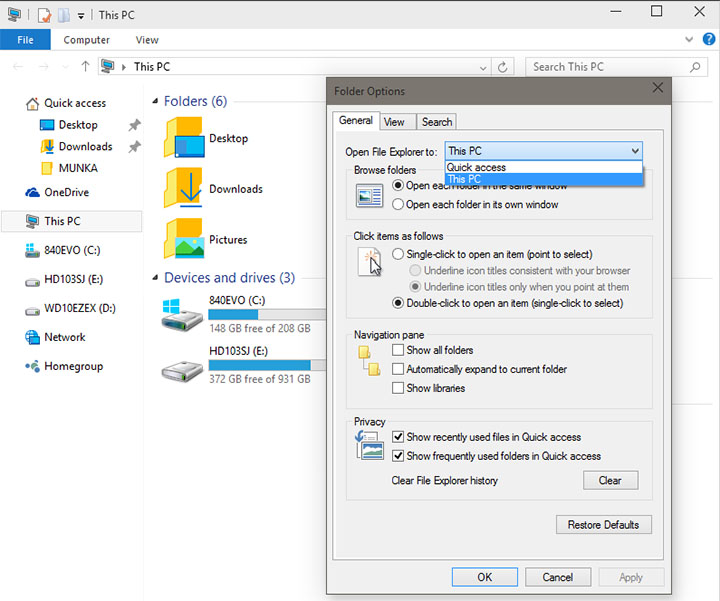
Task: Enable Show all folders checkbox
Action: (x=398, y=350)
